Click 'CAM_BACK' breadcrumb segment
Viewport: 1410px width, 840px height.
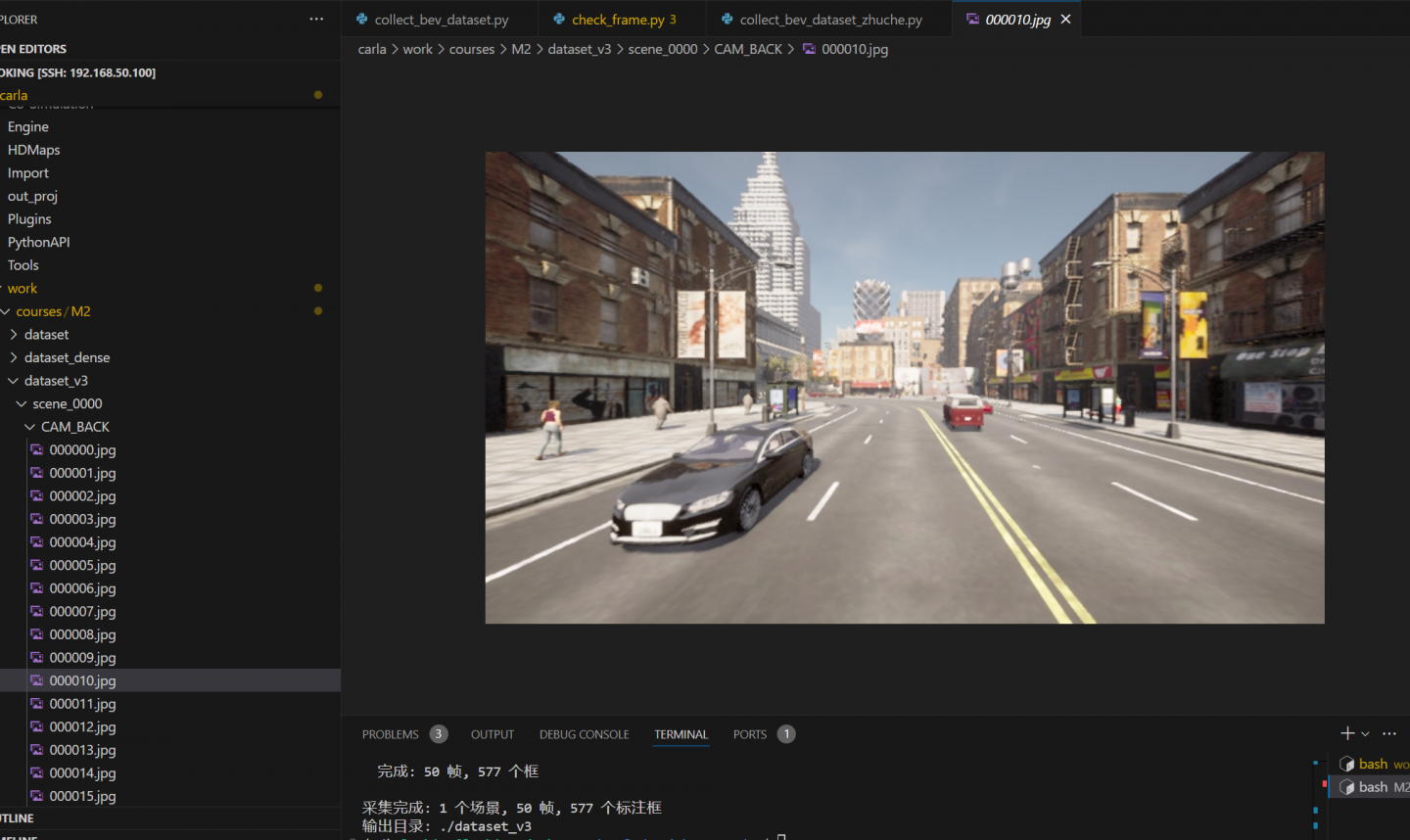coord(748,49)
